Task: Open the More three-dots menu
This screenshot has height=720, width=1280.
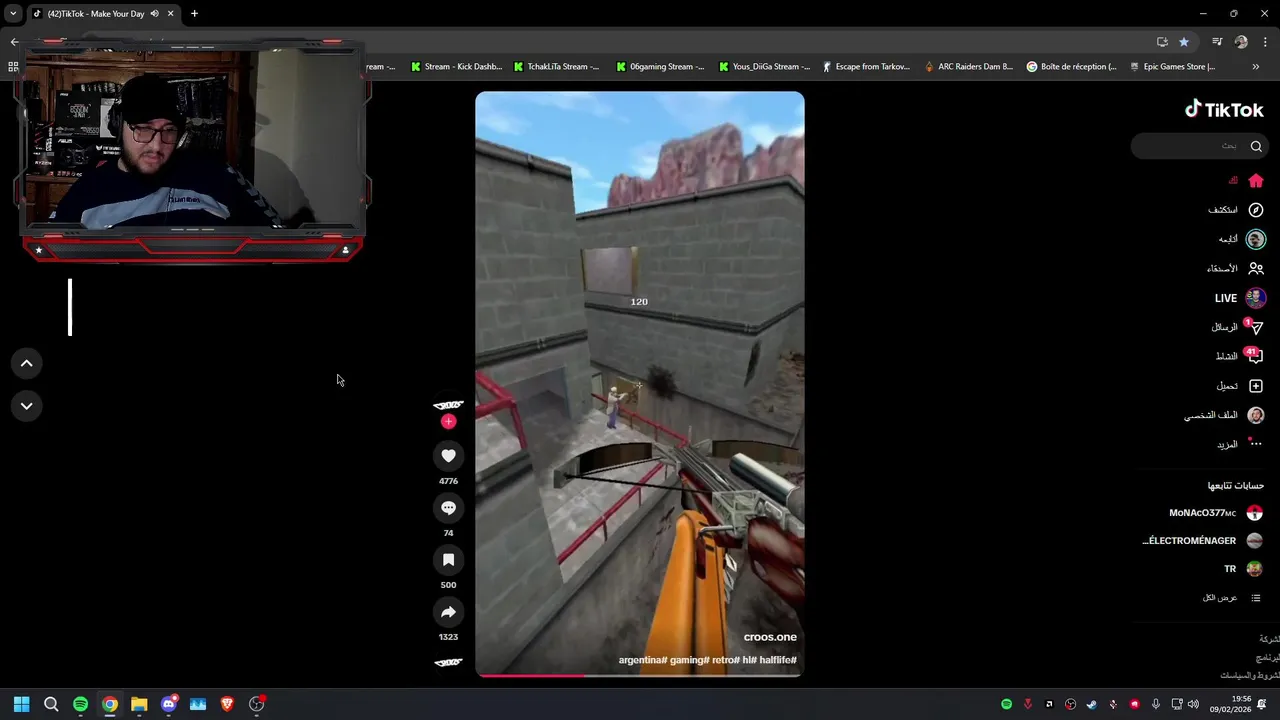Action: pyautogui.click(x=1256, y=444)
